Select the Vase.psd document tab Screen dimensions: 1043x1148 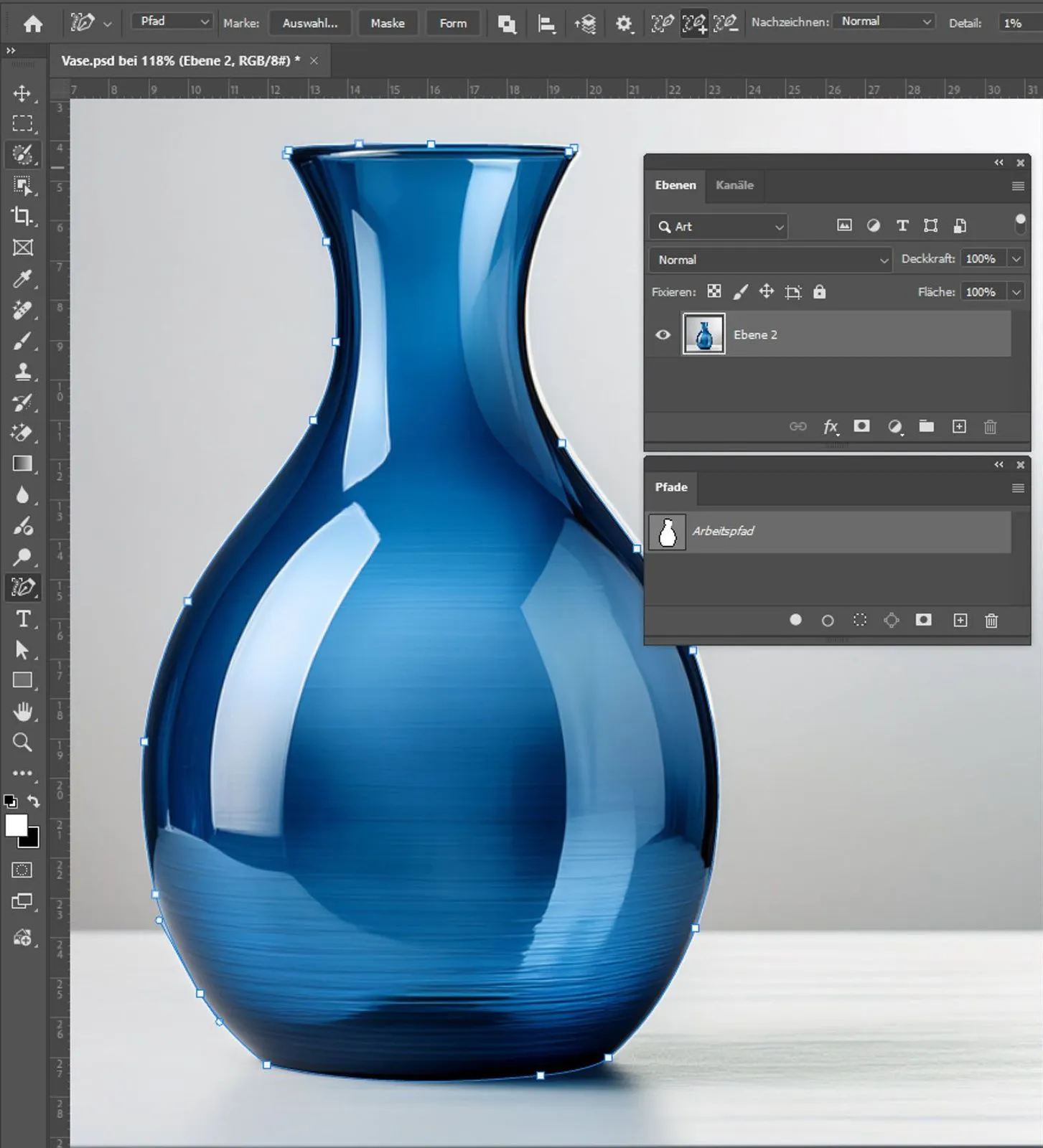click(x=179, y=61)
